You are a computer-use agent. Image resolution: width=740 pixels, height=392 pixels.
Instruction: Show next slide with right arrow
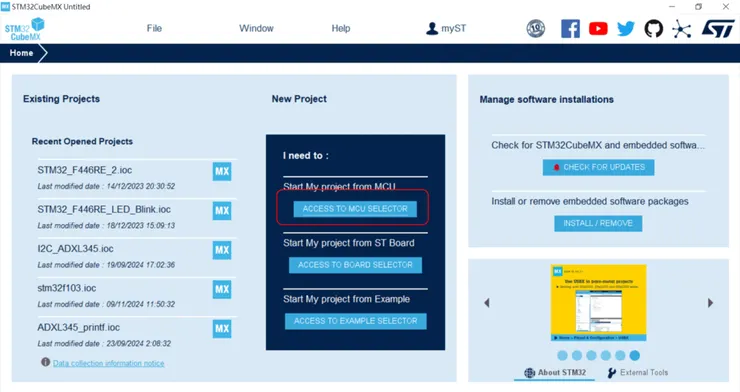[x=710, y=303]
